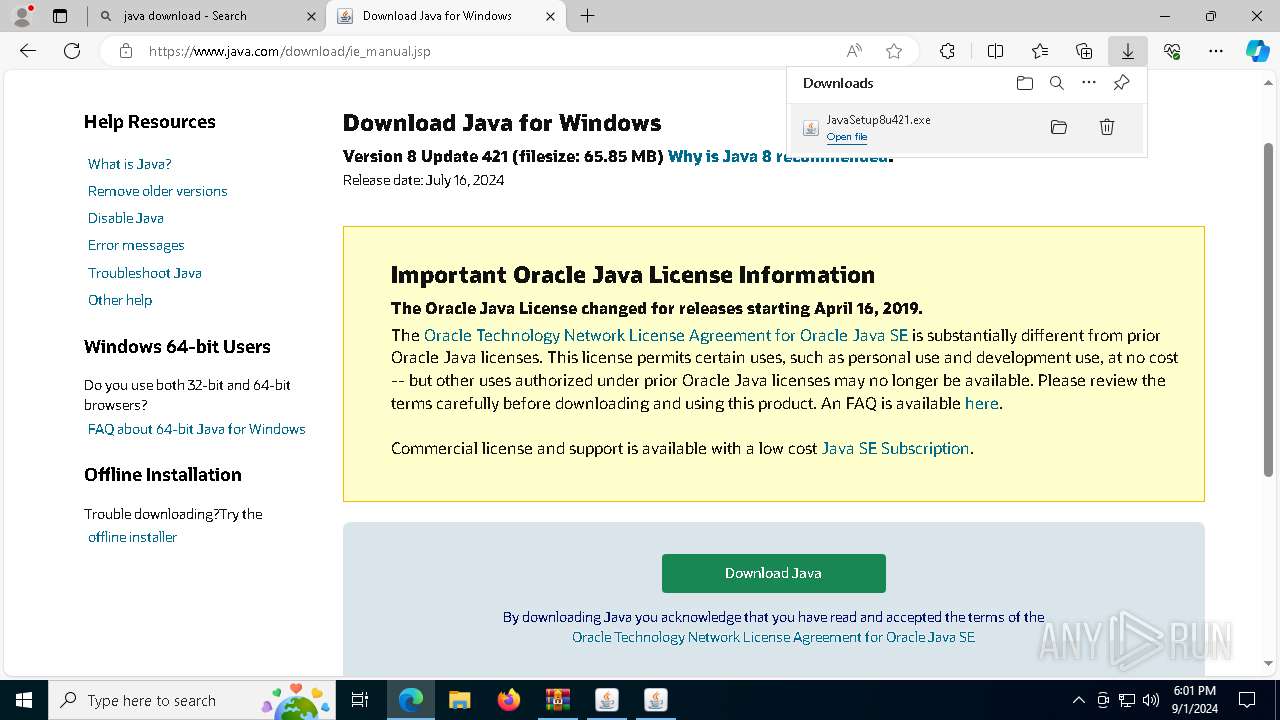Open Settings and more ellipsis
1280x720 pixels.
[x=1216, y=51]
